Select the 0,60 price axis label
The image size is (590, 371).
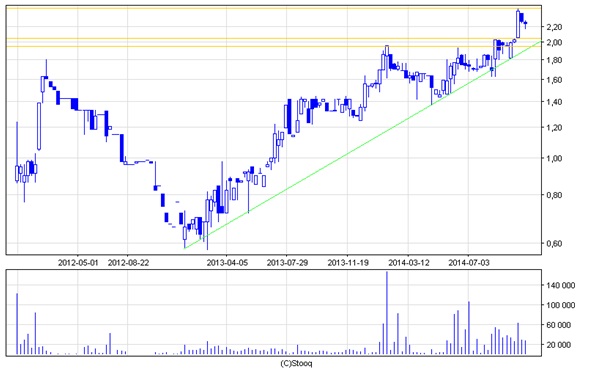[554, 244]
